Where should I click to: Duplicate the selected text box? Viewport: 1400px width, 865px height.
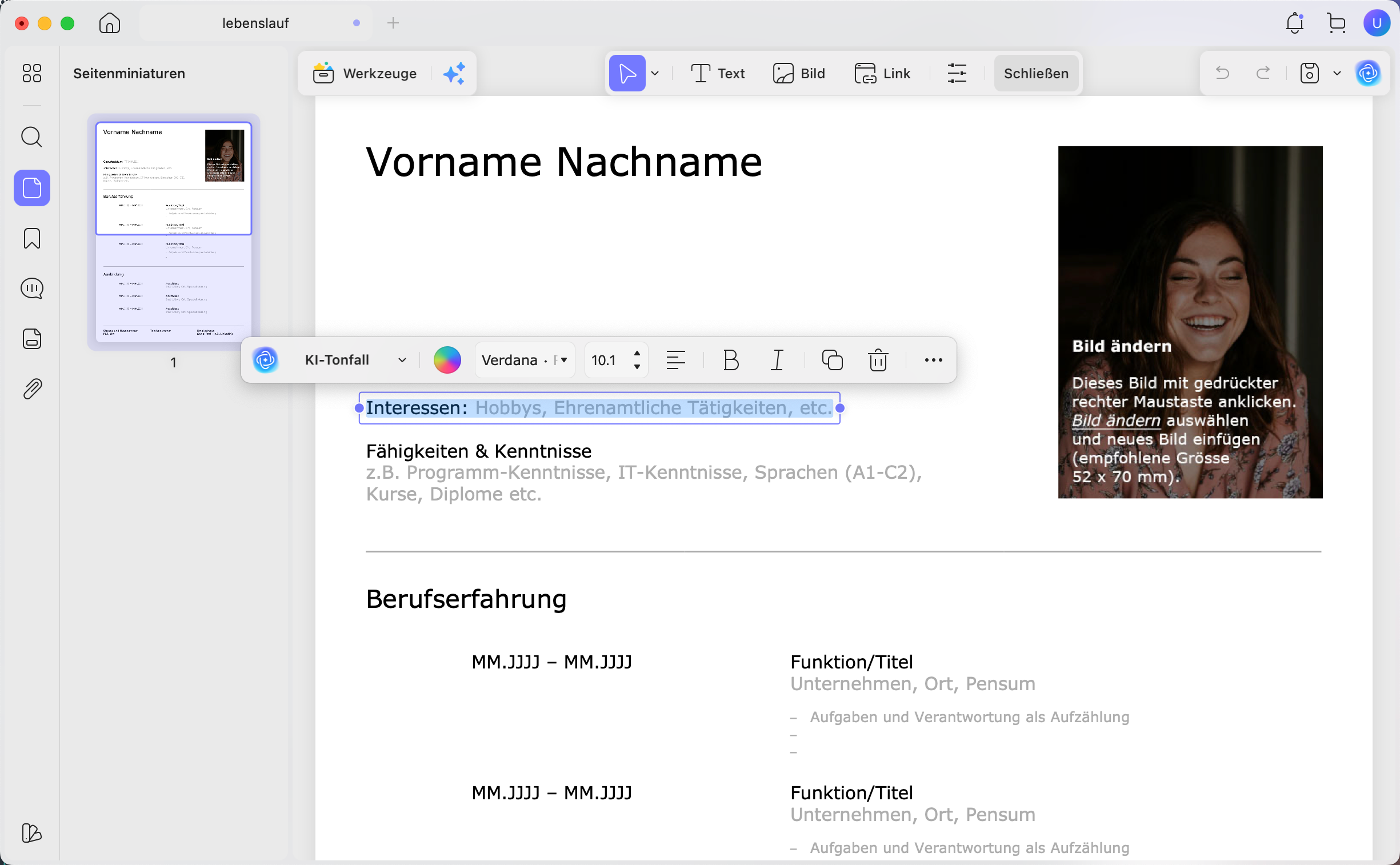[832, 360]
